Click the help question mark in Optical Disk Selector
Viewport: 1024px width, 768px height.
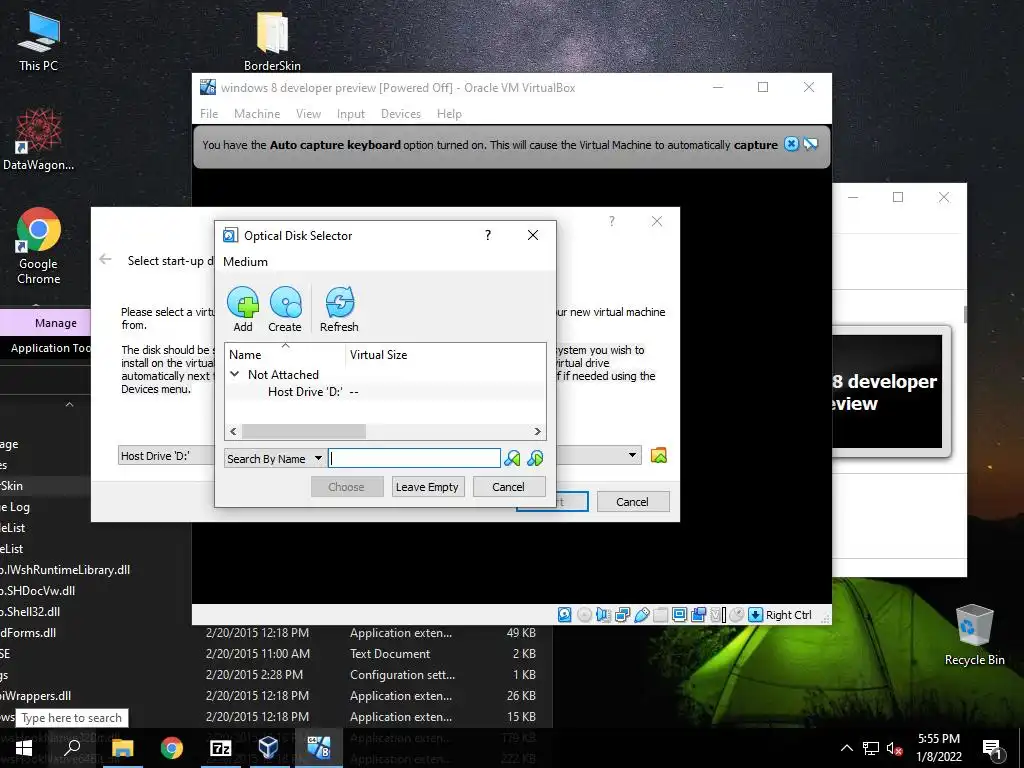tap(488, 235)
